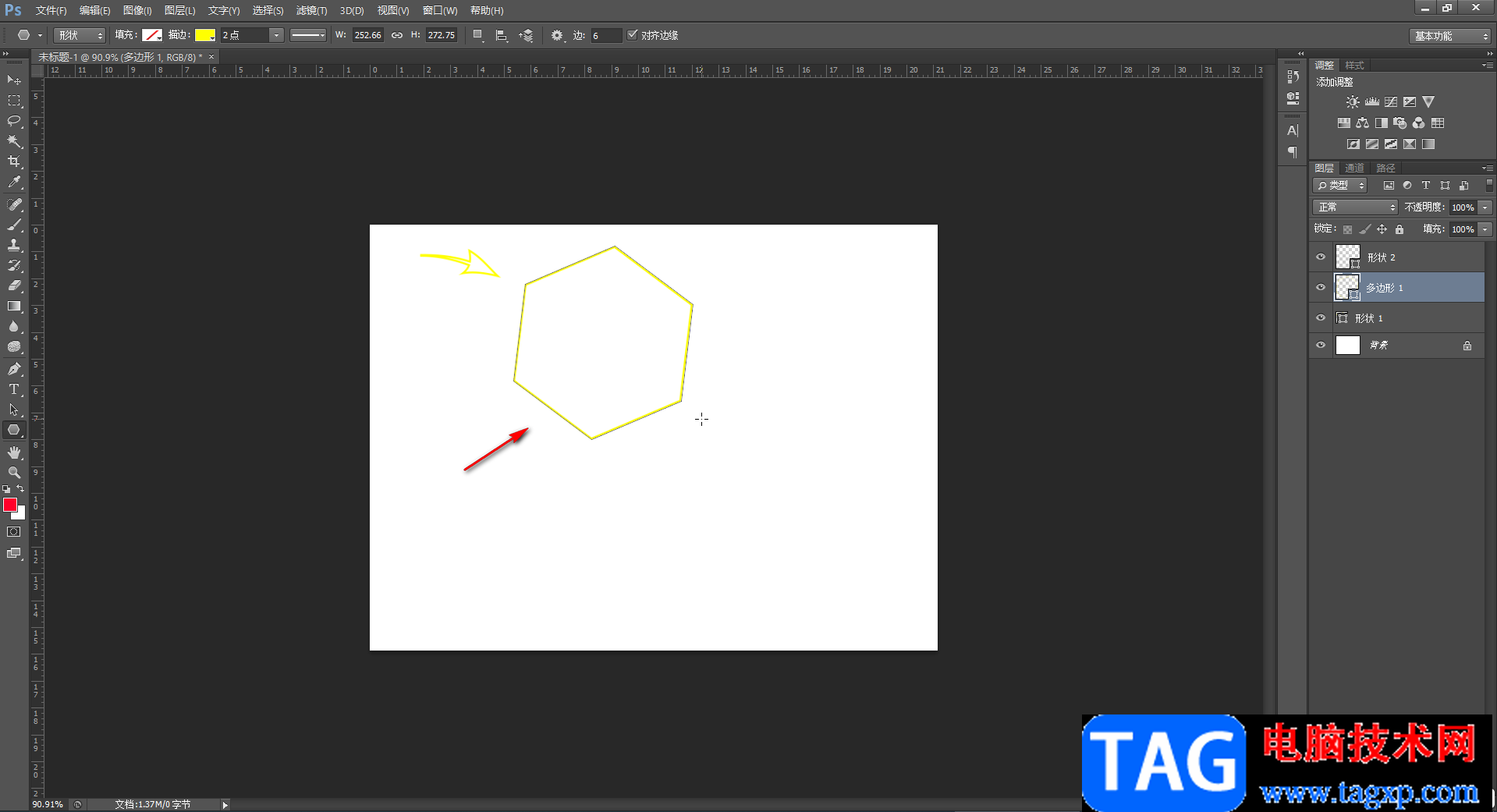
Task: Select the Crop tool
Action: point(14,161)
